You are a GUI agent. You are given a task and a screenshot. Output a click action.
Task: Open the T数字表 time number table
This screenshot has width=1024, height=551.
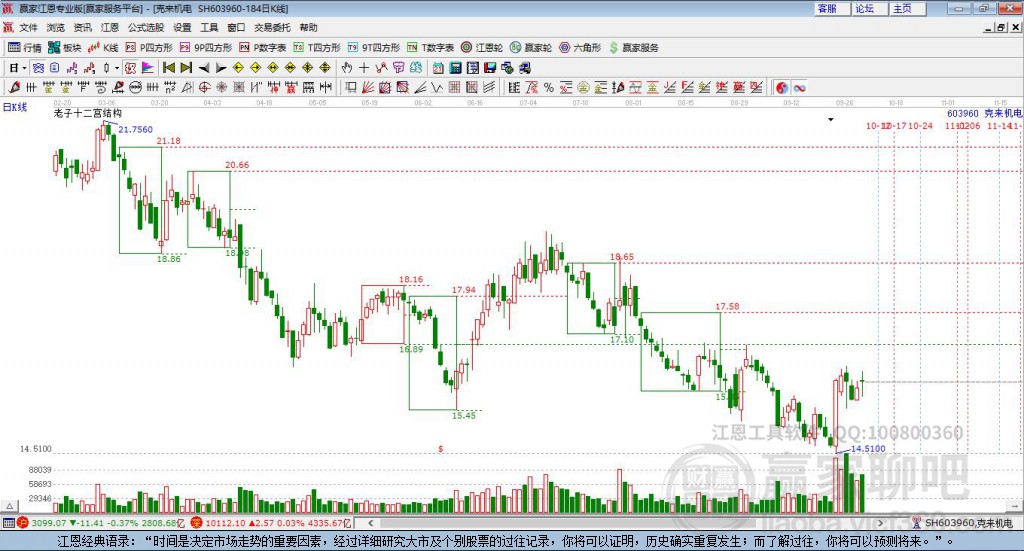coord(430,48)
